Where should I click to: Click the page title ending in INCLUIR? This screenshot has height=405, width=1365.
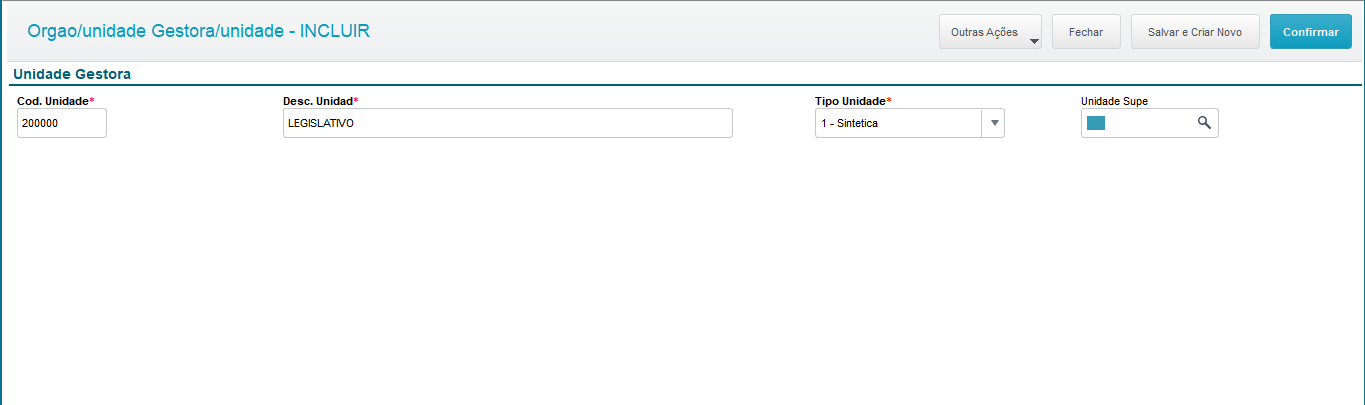point(199,31)
